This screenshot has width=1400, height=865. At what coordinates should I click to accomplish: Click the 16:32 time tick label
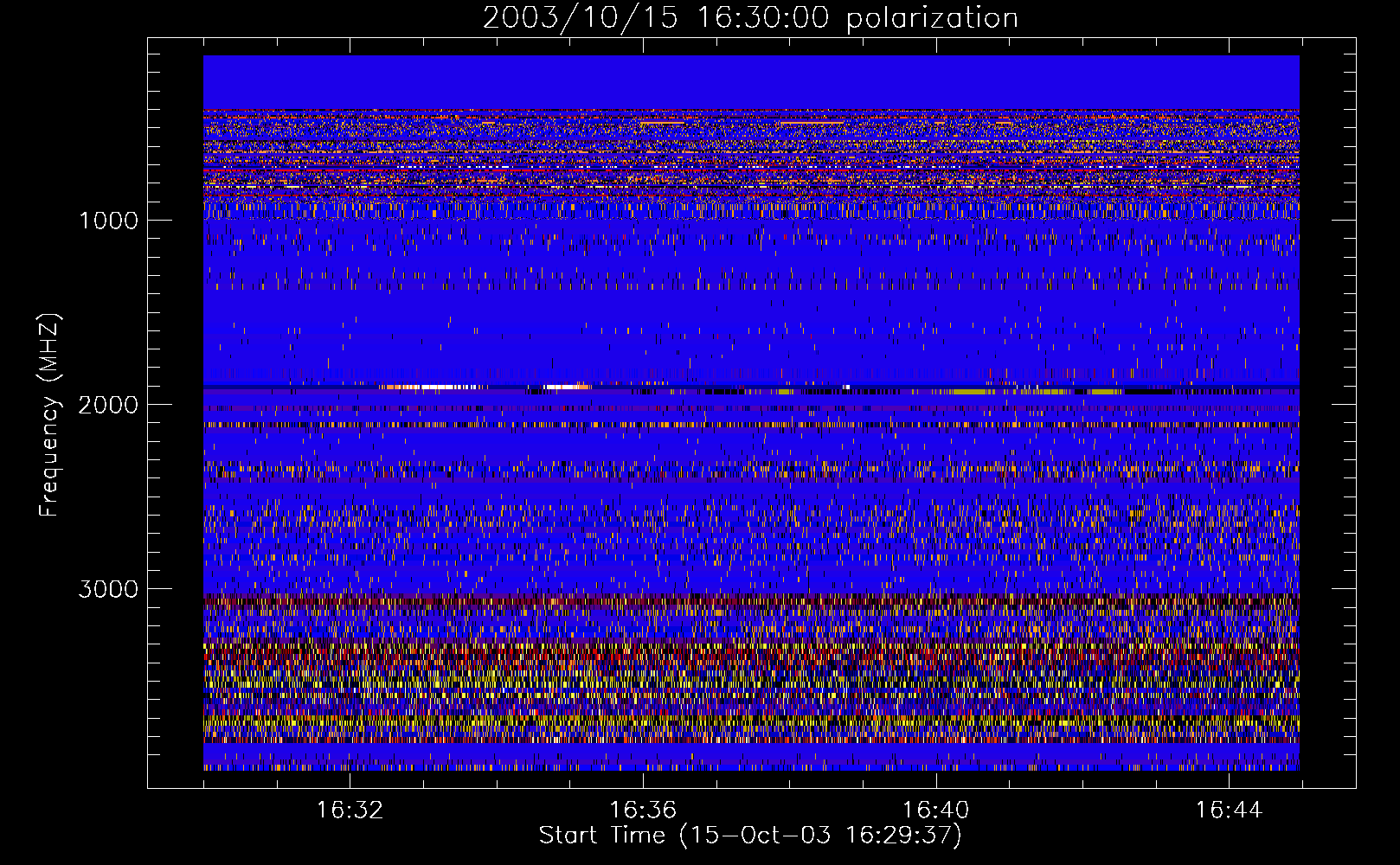click(350, 811)
